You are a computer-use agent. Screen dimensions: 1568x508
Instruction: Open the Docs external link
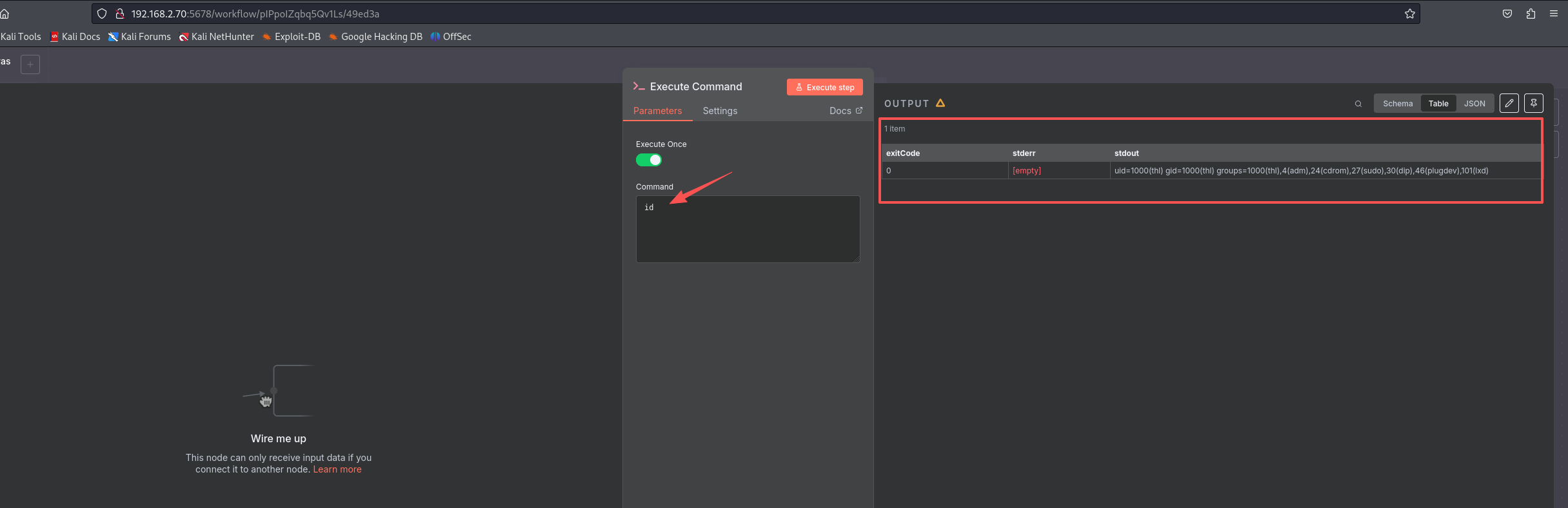pos(845,111)
